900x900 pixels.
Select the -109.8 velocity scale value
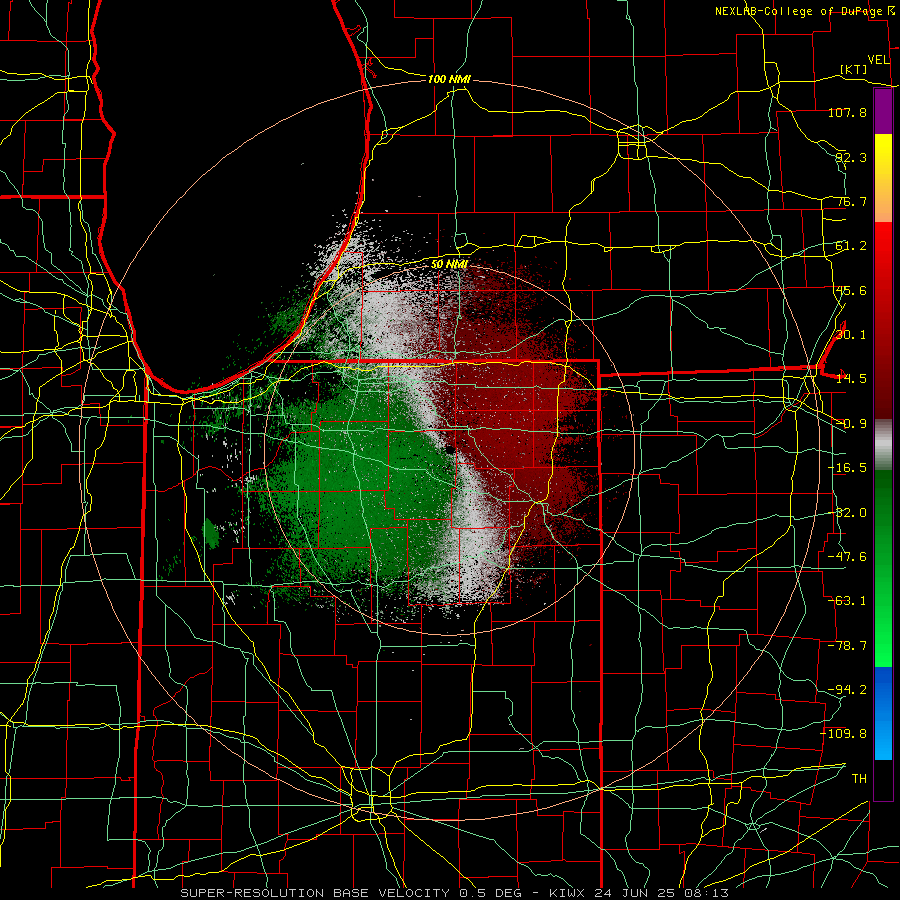pyautogui.click(x=844, y=734)
